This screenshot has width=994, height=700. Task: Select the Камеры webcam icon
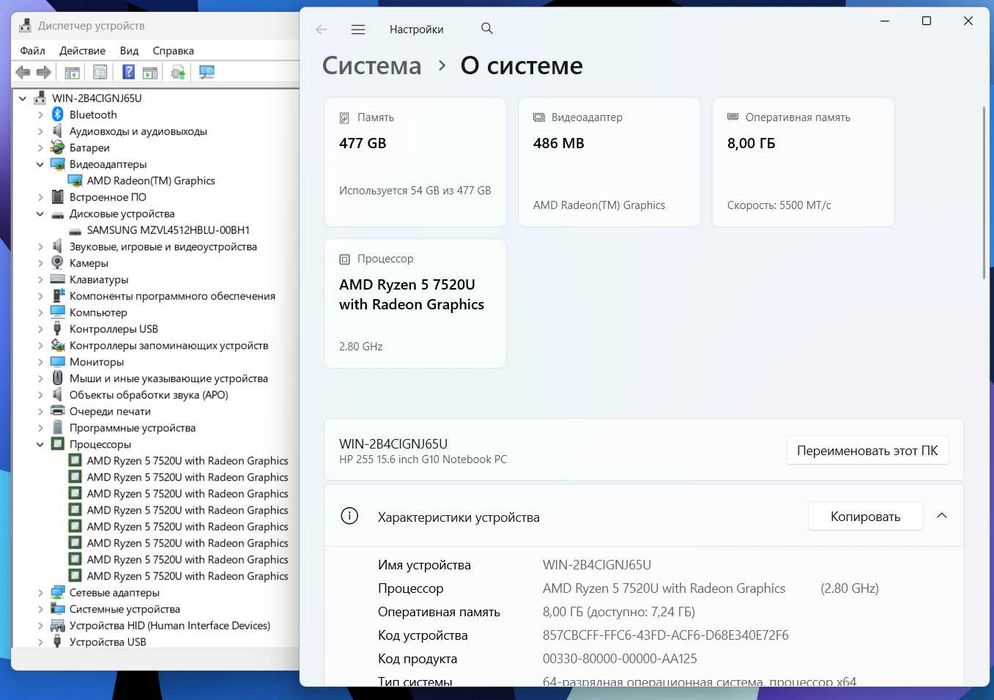[x=58, y=262]
